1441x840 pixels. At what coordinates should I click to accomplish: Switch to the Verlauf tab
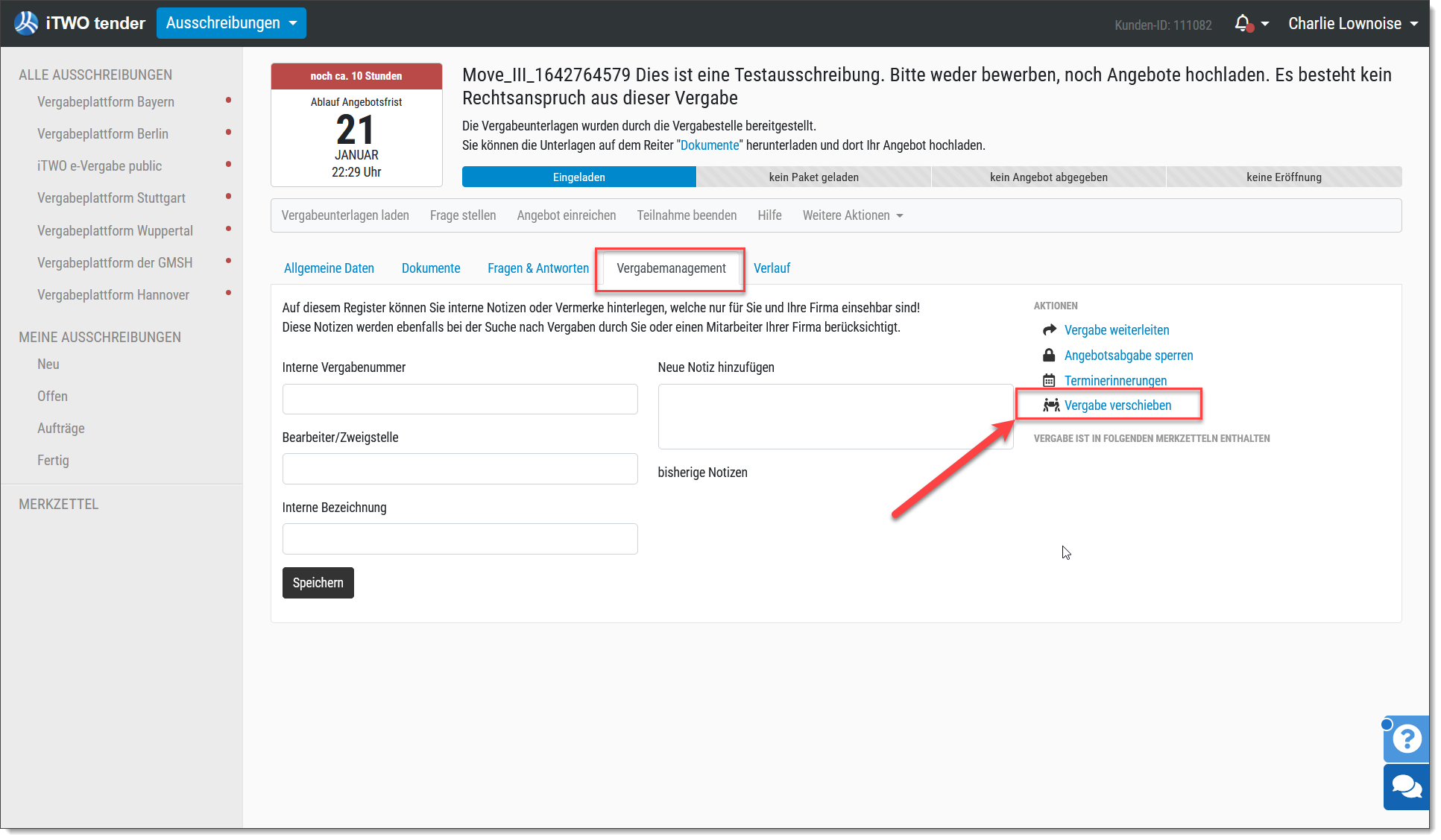click(772, 268)
